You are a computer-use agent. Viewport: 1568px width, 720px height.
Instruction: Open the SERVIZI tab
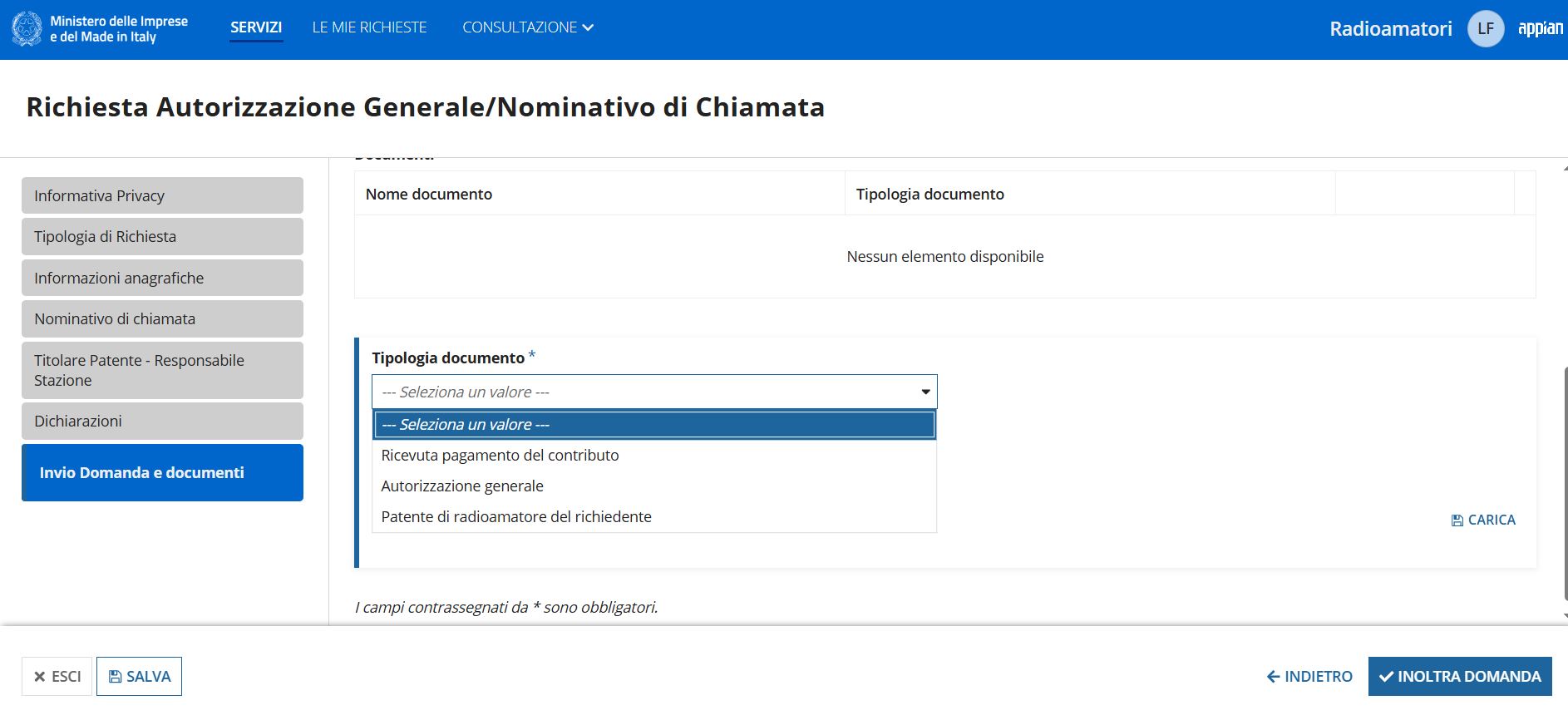point(256,27)
